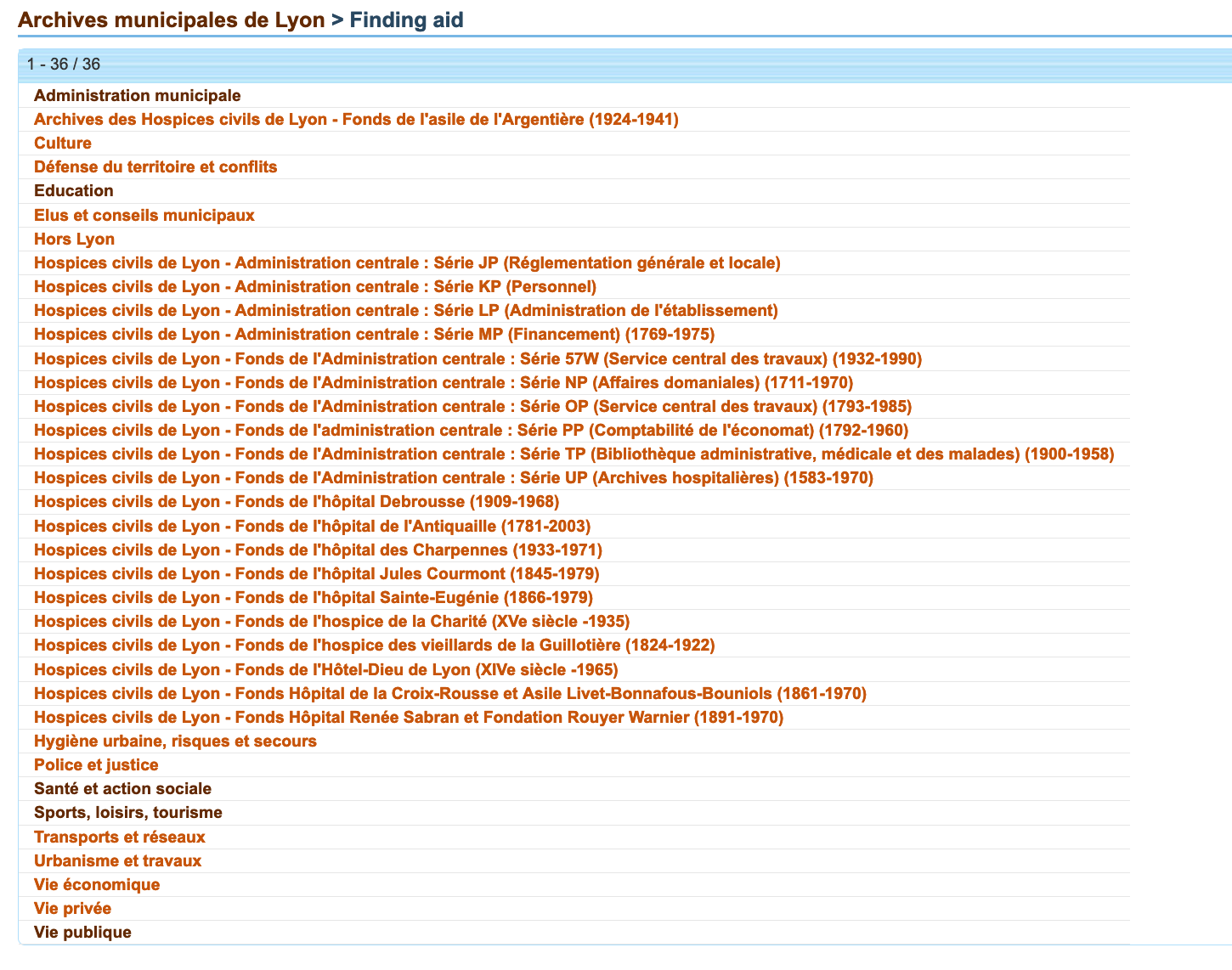Open Hygiène urbaine, risques et secours

pos(175,742)
